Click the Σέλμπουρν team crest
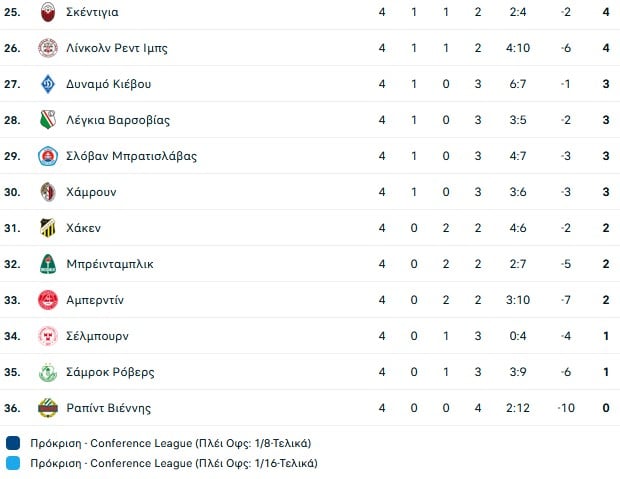The image size is (620, 479). (48, 336)
